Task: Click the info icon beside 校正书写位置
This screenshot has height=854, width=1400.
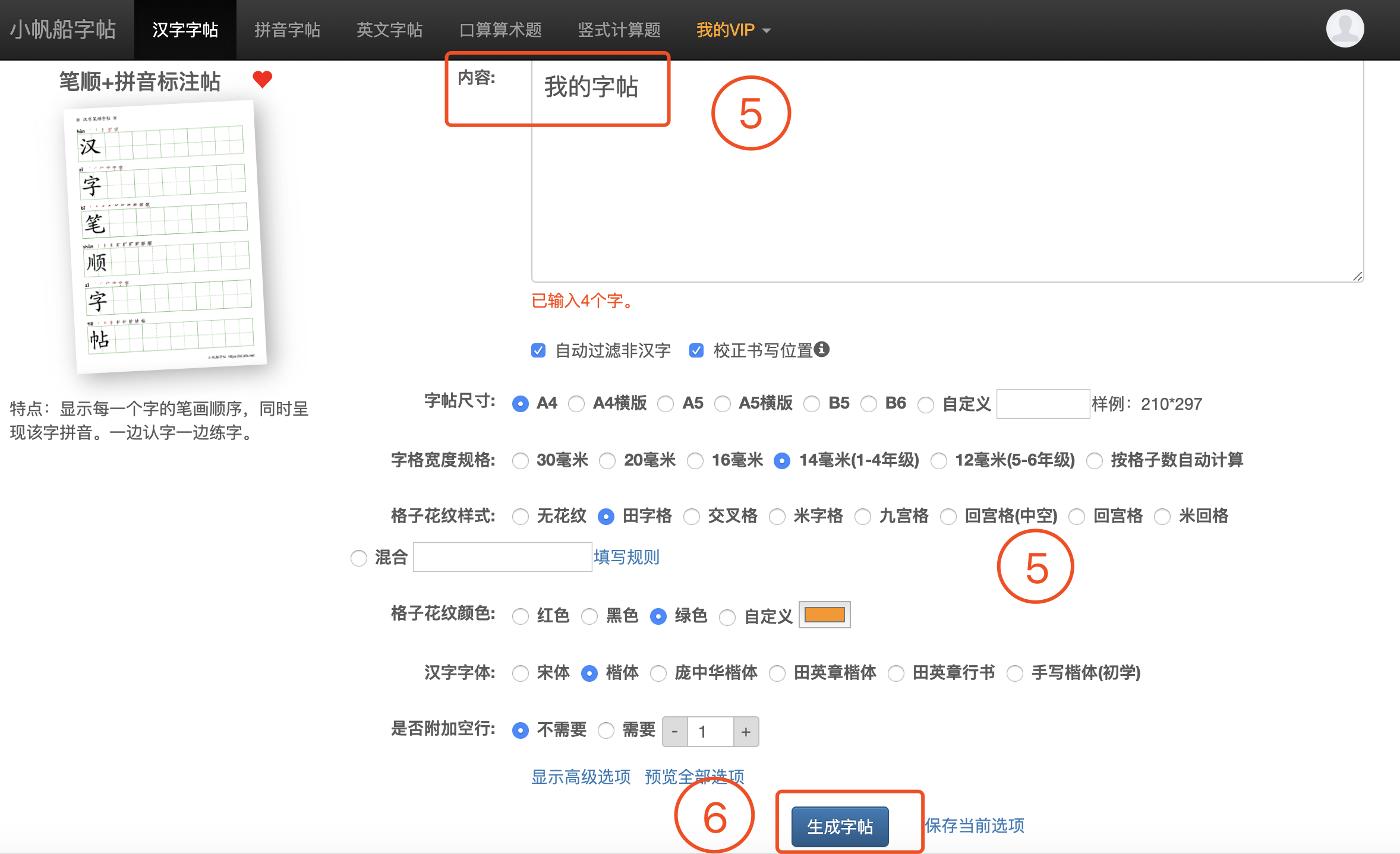Action: tap(821, 349)
